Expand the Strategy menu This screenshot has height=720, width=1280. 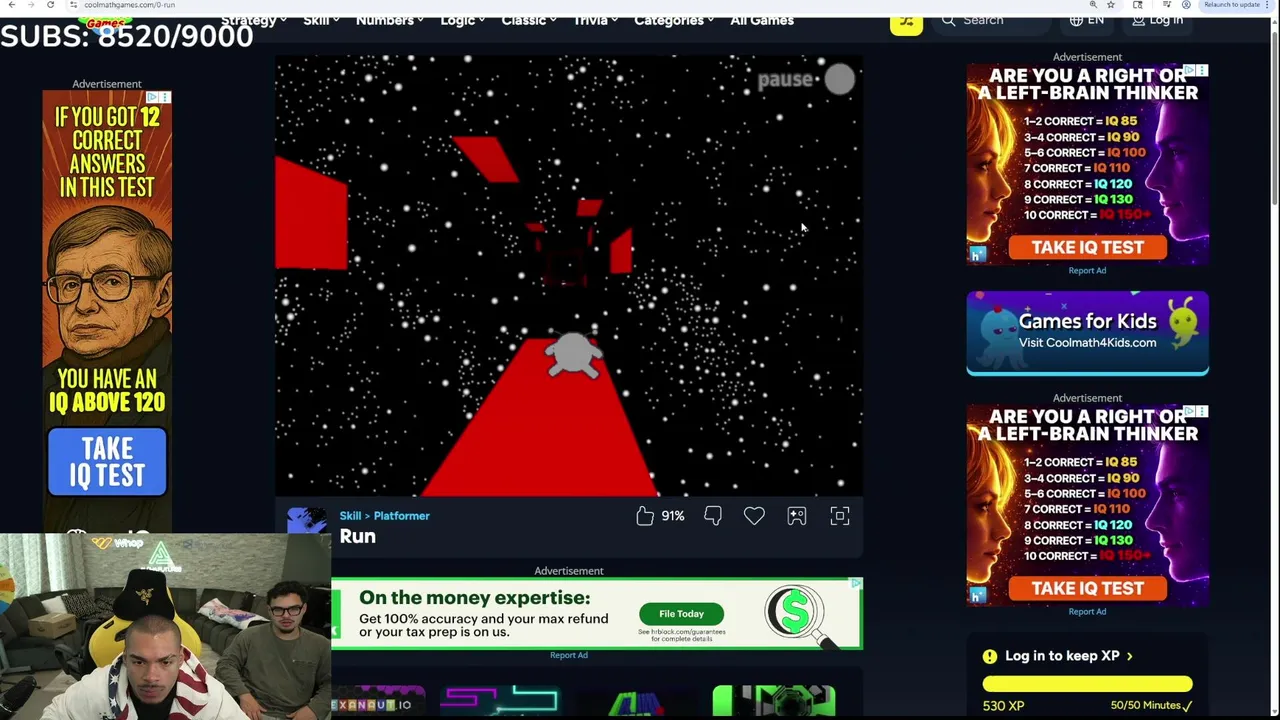[x=254, y=20]
